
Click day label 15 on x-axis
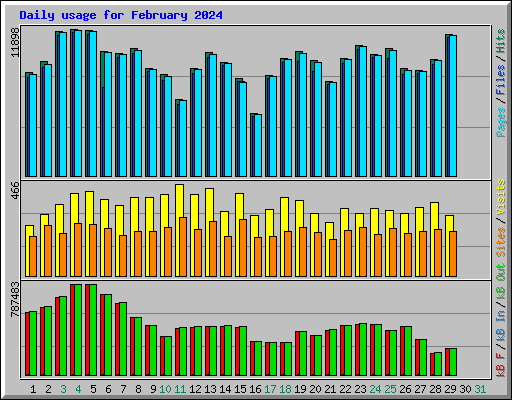(240, 389)
